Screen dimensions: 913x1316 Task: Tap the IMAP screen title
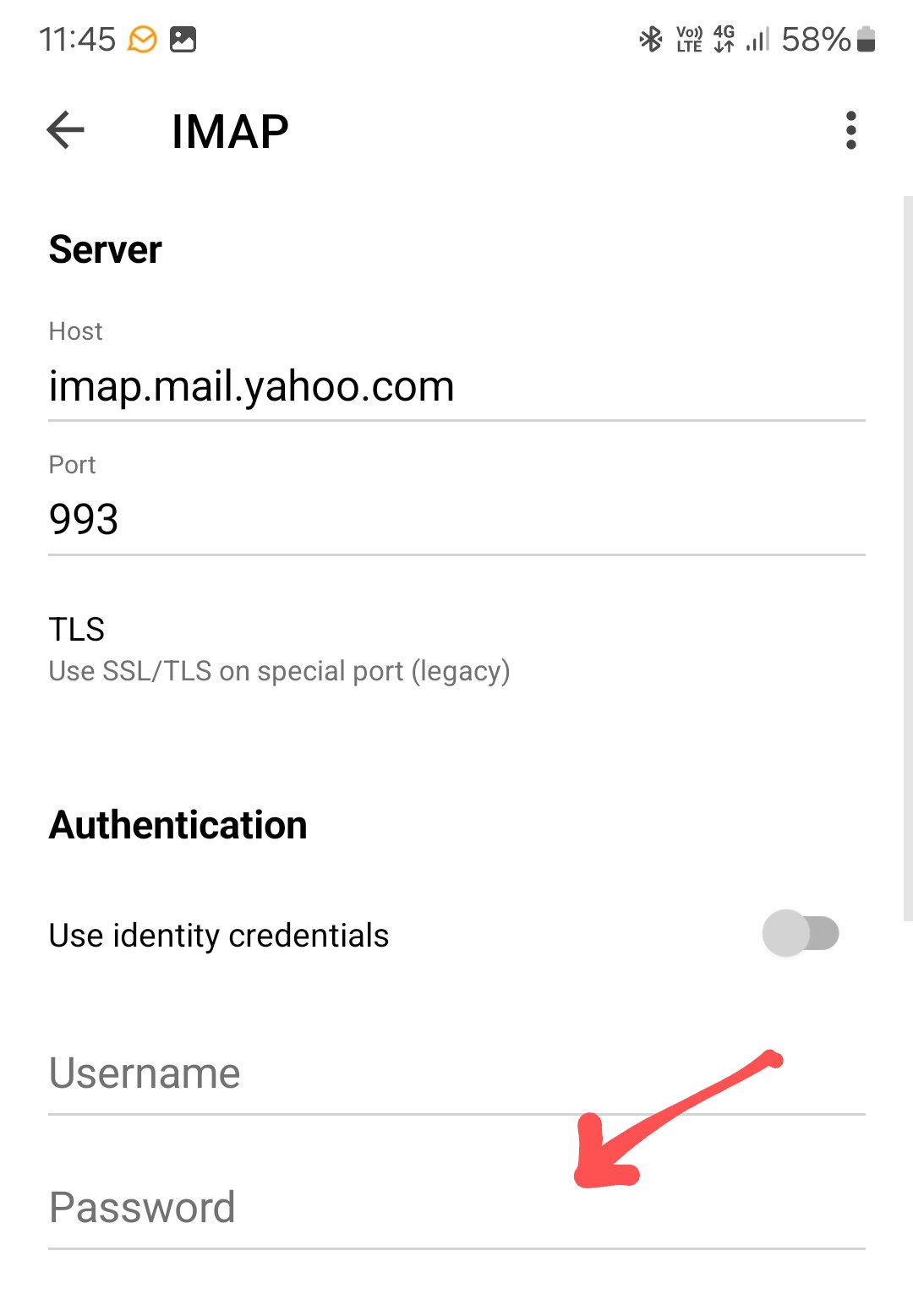(x=230, y=131)
